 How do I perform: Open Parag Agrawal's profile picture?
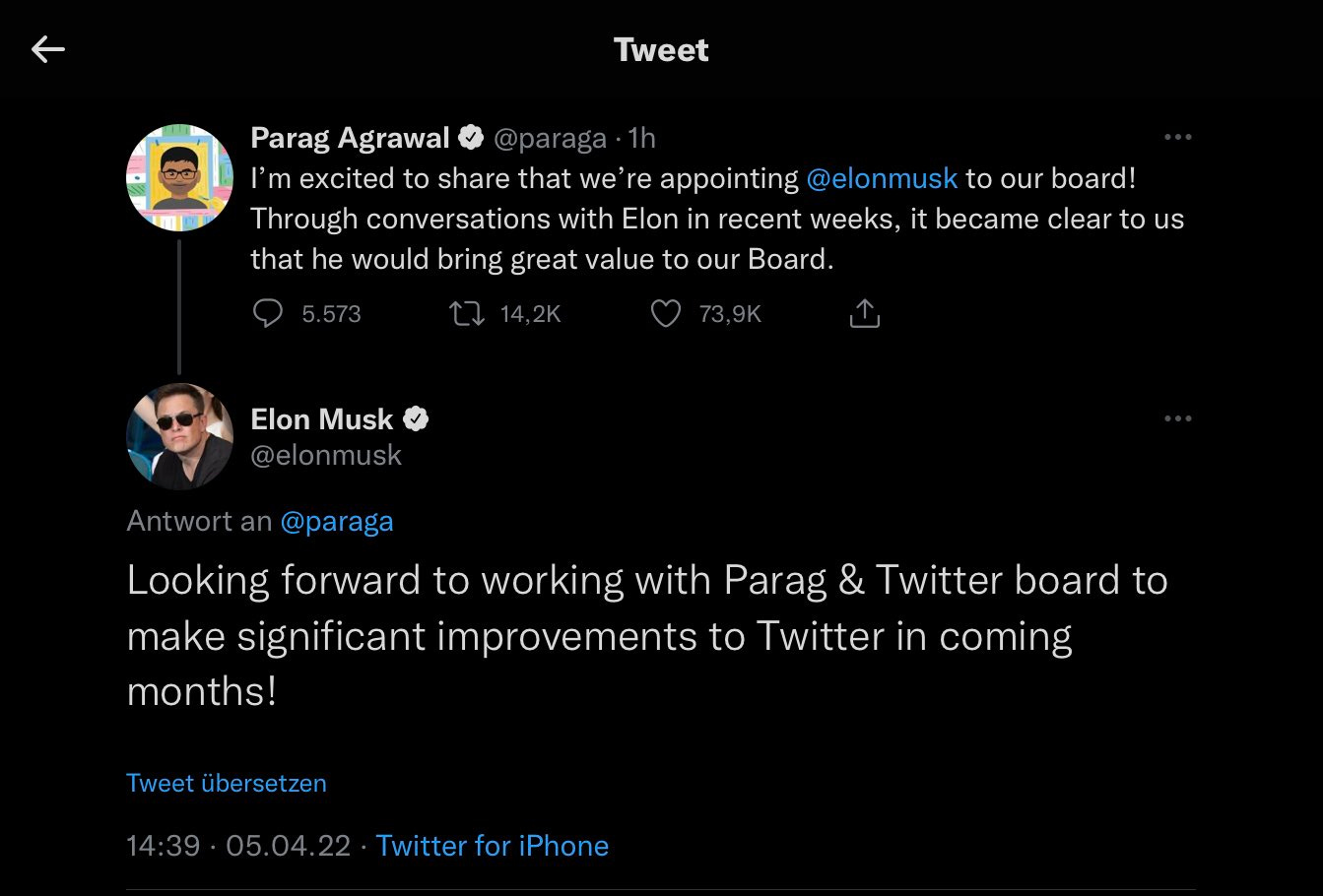(x=179, y=178)
